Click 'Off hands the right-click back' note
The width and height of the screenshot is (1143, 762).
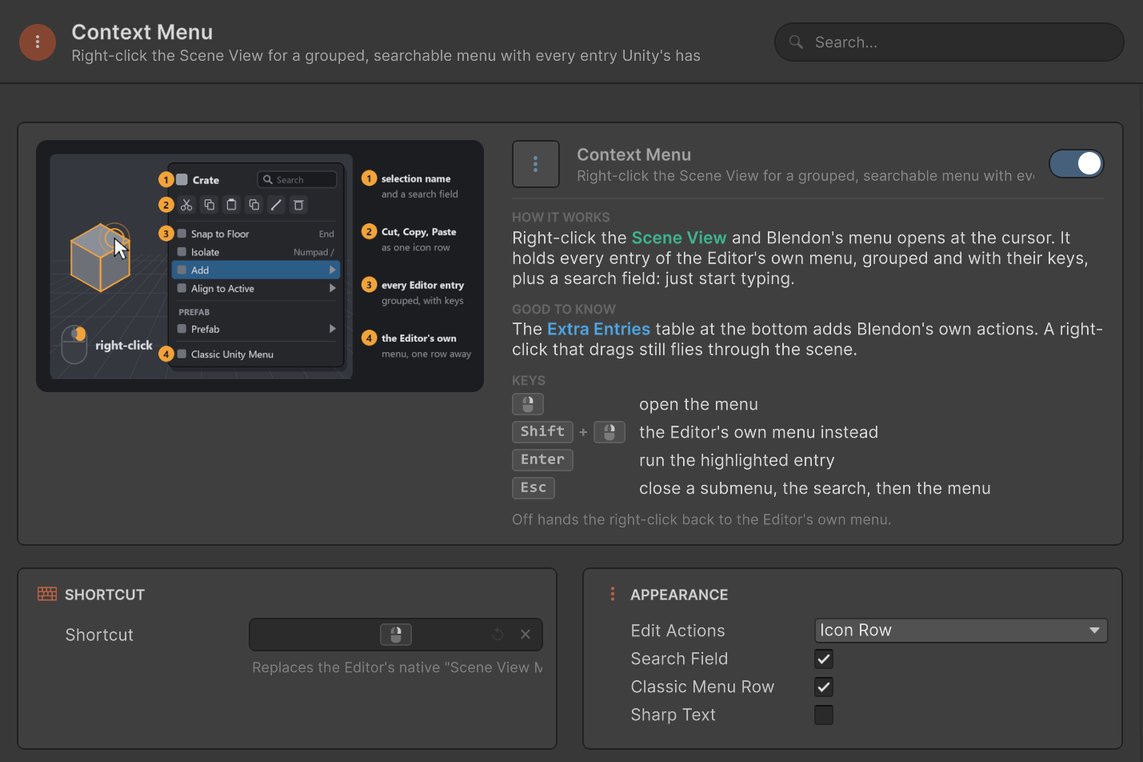[701, 519]
